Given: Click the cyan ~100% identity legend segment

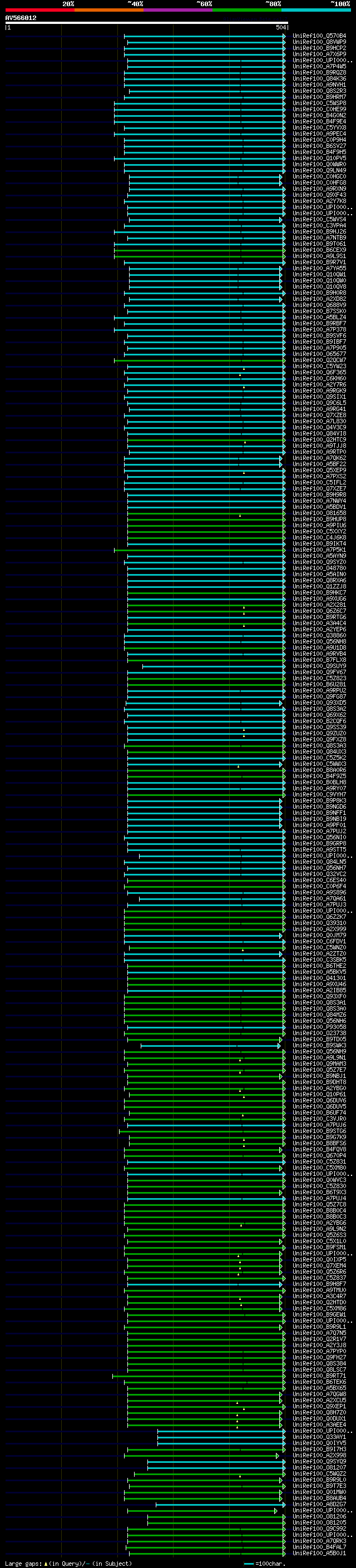Looking at the screenshot, I should pyautogui.click(x=316, y=10).
